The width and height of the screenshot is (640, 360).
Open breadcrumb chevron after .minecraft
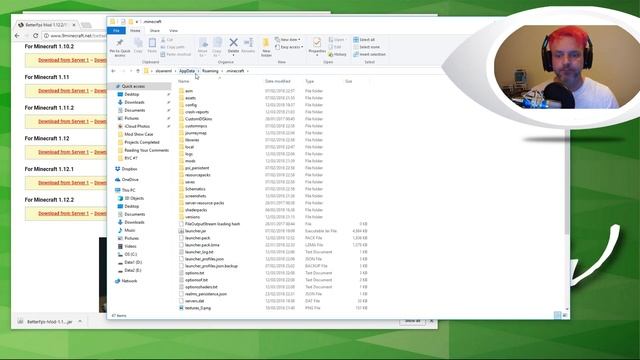point(247,71)
